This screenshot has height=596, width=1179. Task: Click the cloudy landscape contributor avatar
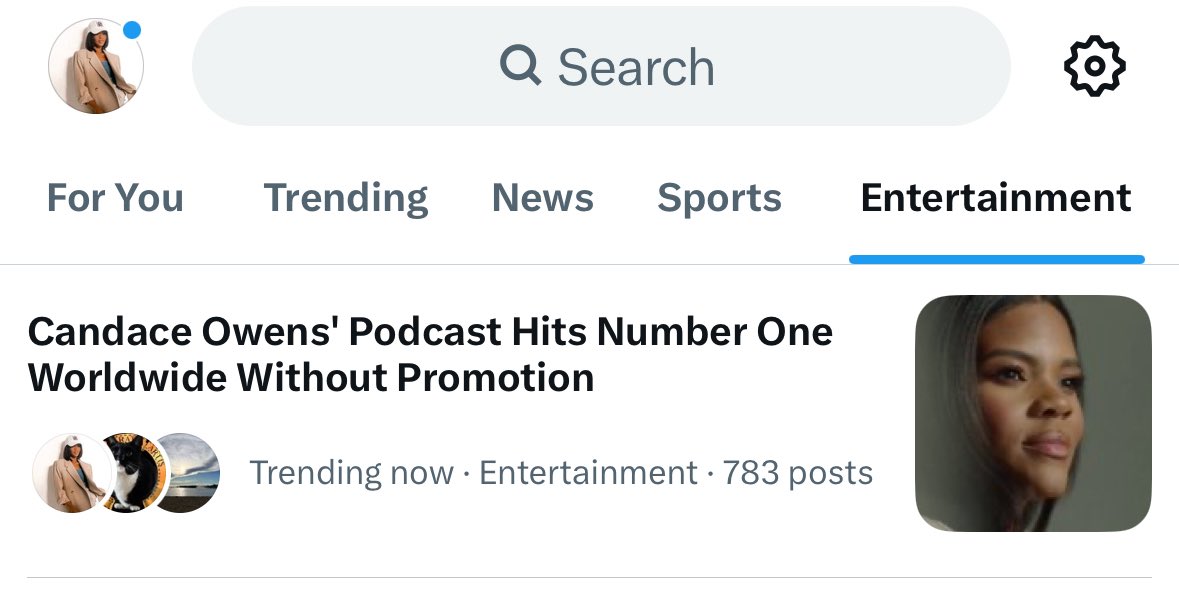pyautogui.click(x=186, y=473)
